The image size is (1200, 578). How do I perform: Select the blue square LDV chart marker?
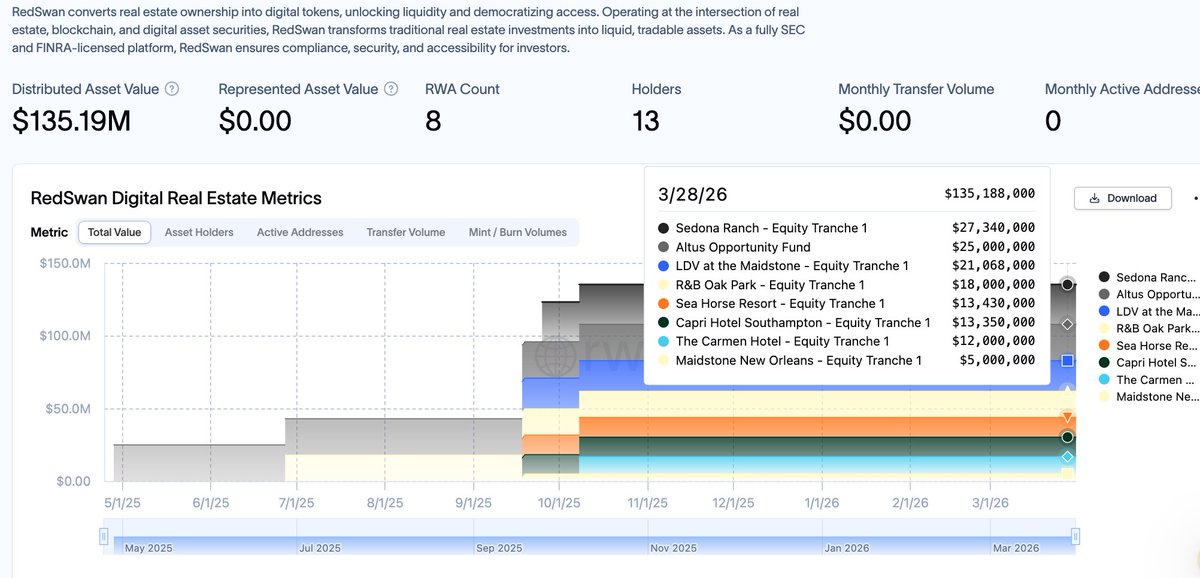(1068, 360)
